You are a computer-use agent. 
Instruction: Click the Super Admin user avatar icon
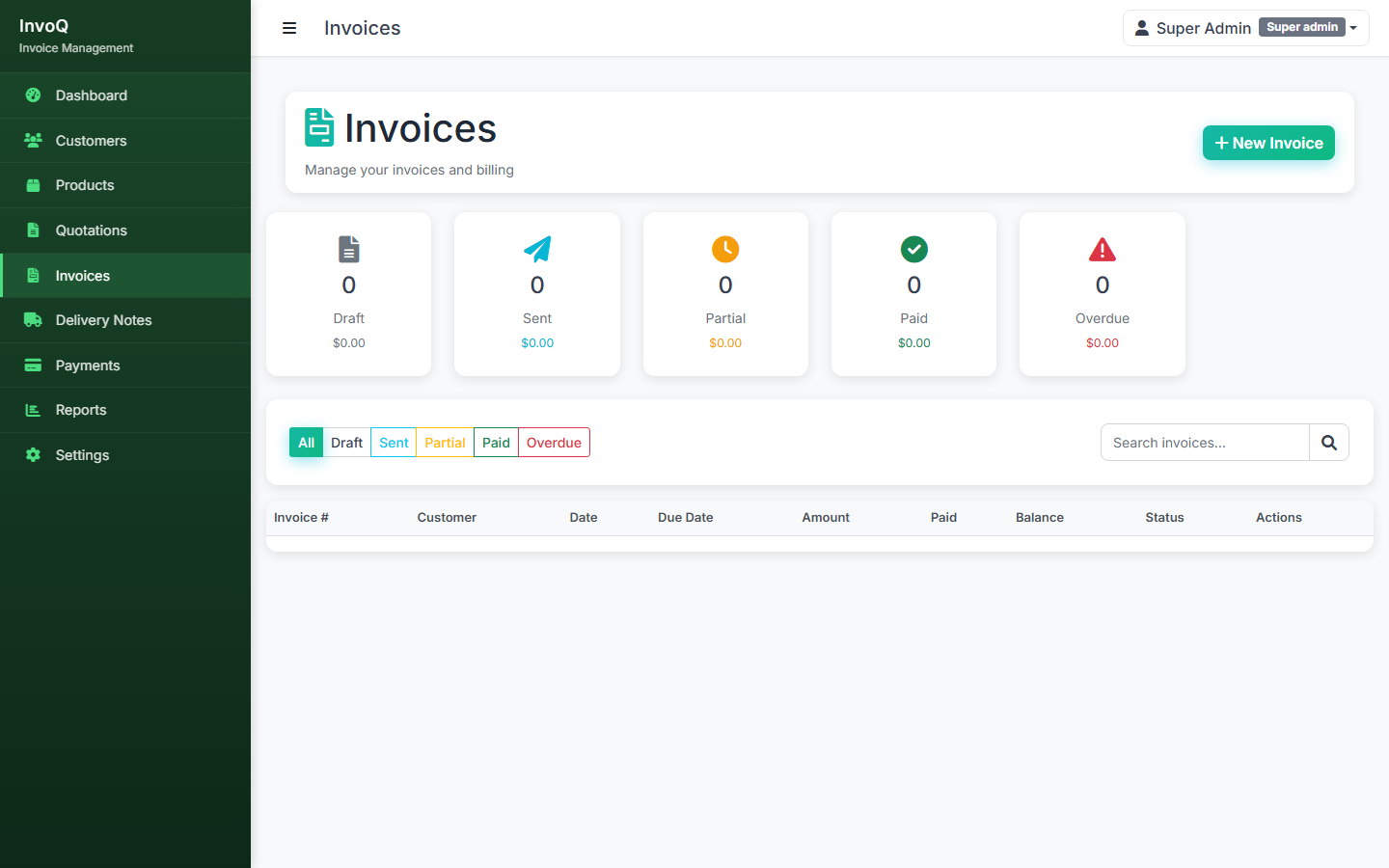point(1141,28)
